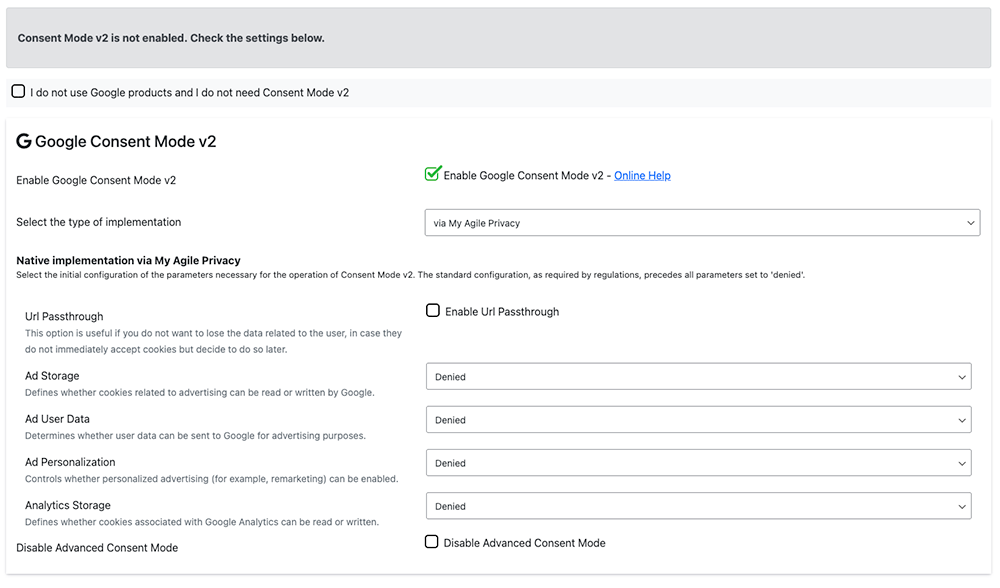Screen dimensions: 1000x588
Task: Uncheck the green Enable Google Consent Mode v2 checkbox
Action: click(x=433, y=174)
